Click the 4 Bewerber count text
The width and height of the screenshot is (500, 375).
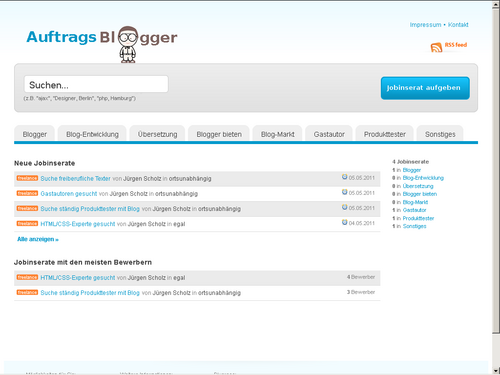[x=361, y=277]
